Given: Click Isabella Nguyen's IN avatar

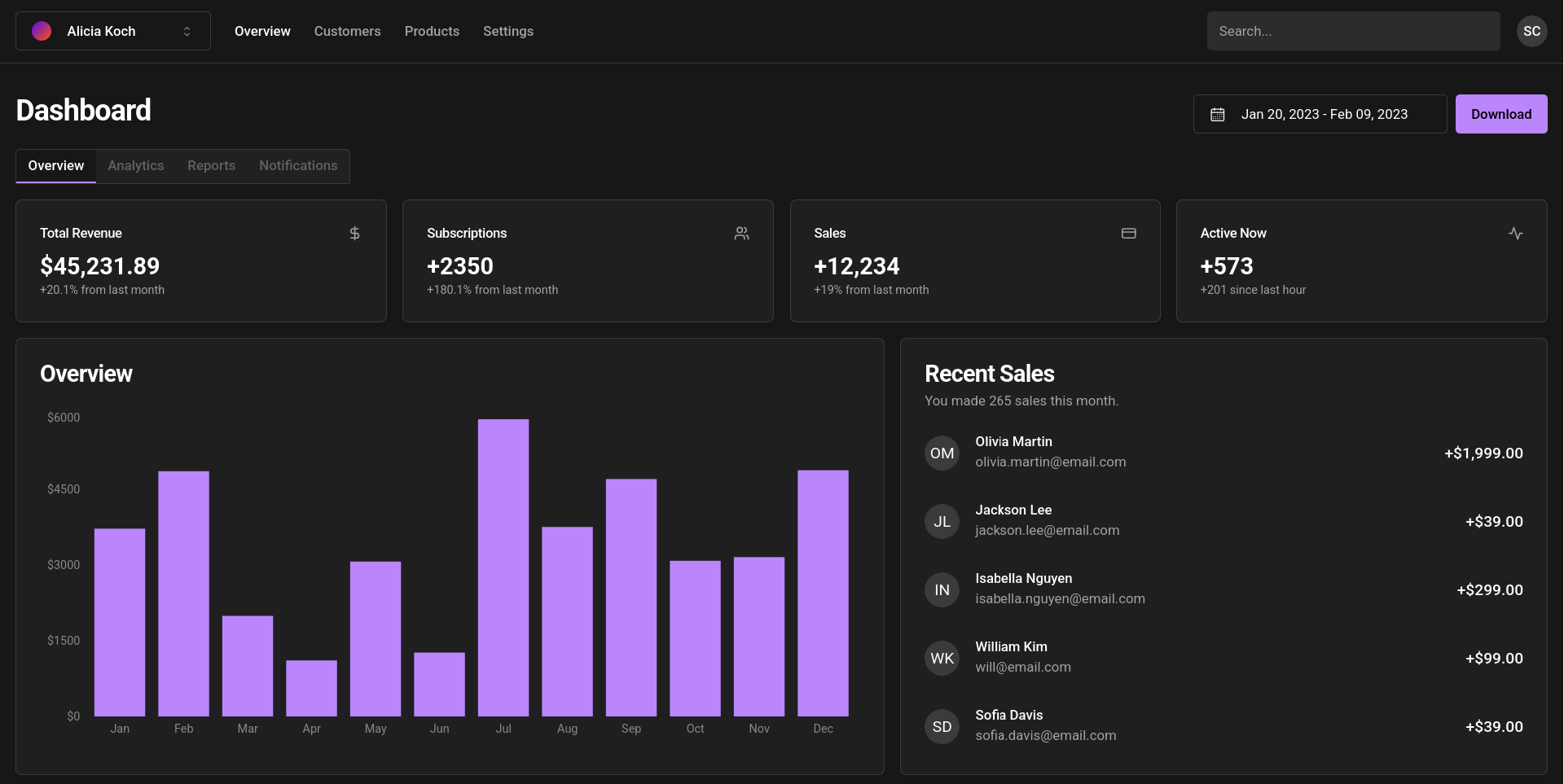Looking at the screenshot, I should click(x=942, y=589).
